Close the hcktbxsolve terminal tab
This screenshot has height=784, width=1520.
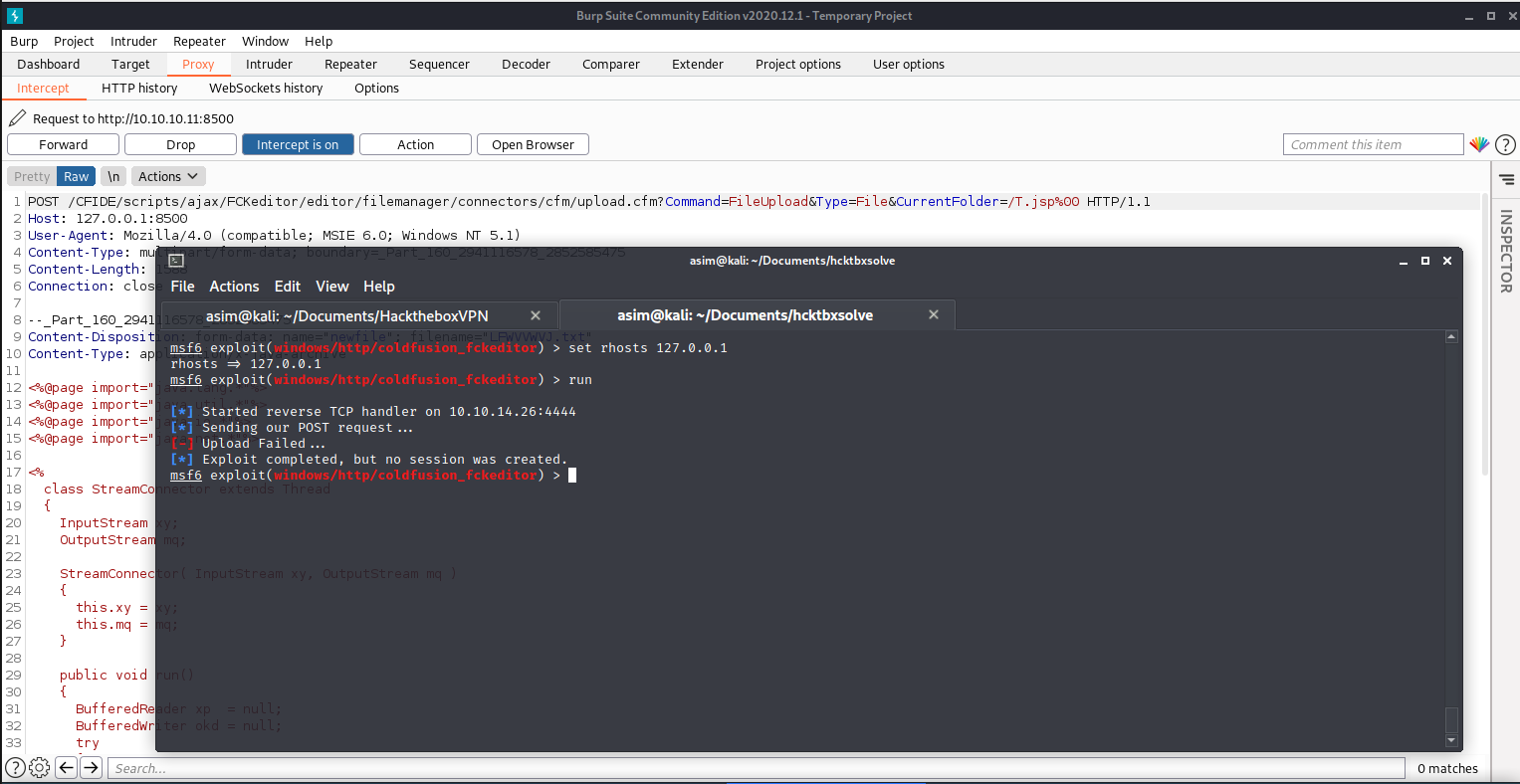point(934,314)
